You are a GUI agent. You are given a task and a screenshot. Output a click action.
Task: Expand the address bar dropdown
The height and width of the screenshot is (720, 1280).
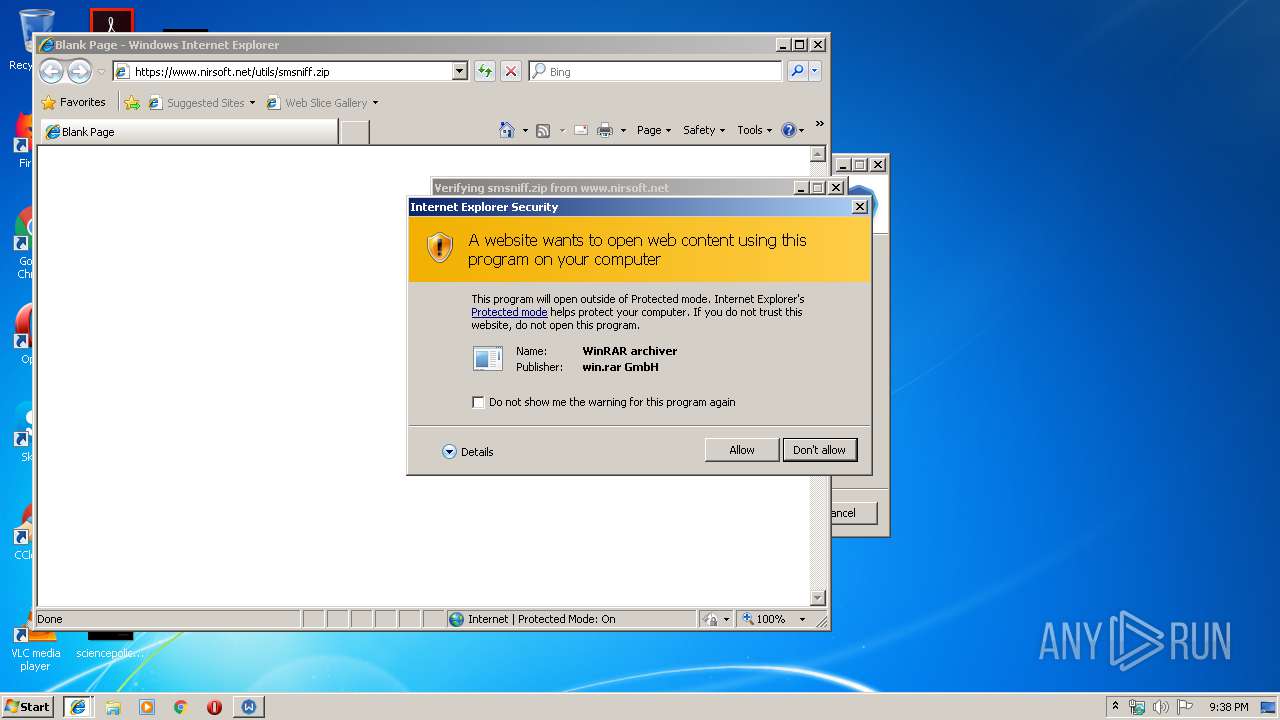(460, 72)
